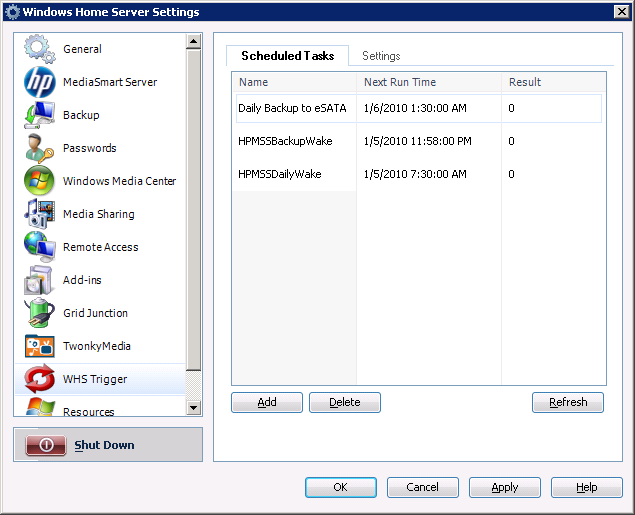Viewport: 635px width, 515px height.
Task: Click the Remote Access globe icon
Action: coord(39,247)
